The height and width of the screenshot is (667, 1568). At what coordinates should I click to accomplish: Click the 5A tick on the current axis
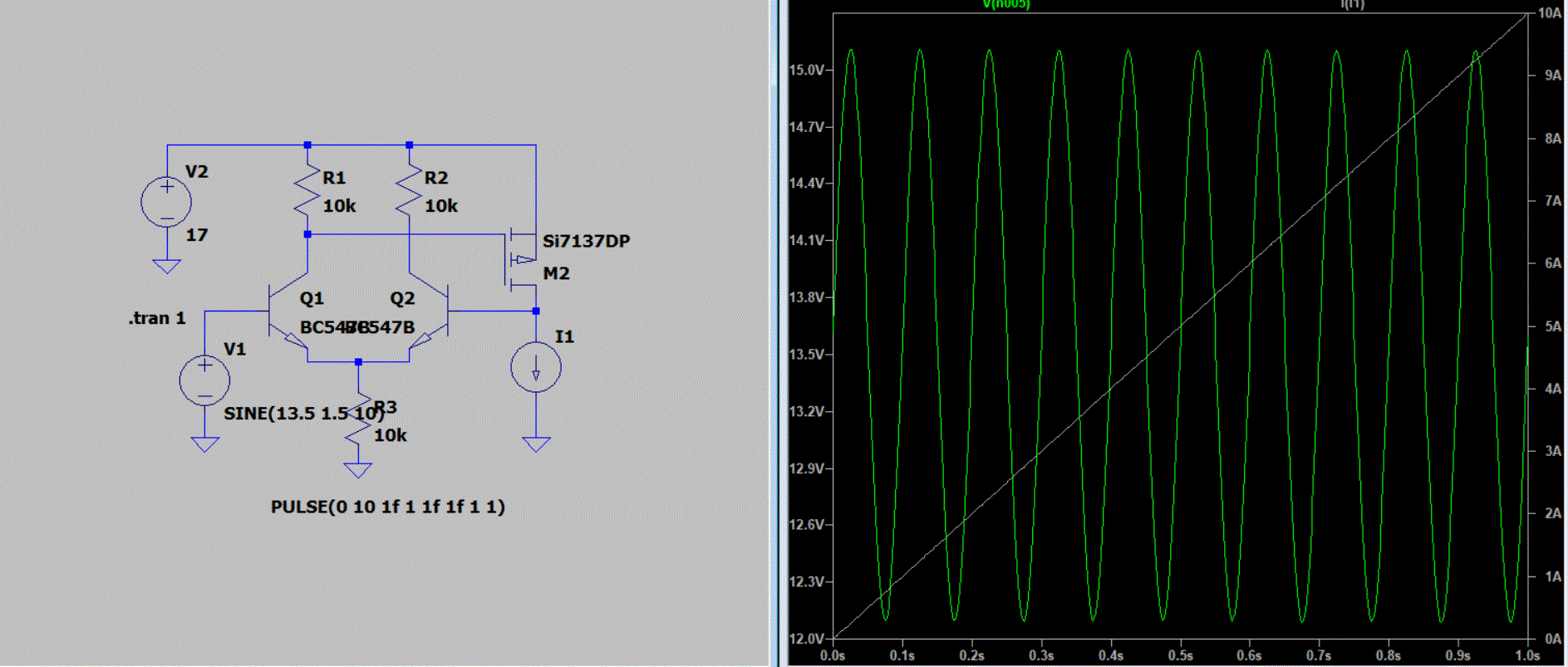(x=1552, y=326)
